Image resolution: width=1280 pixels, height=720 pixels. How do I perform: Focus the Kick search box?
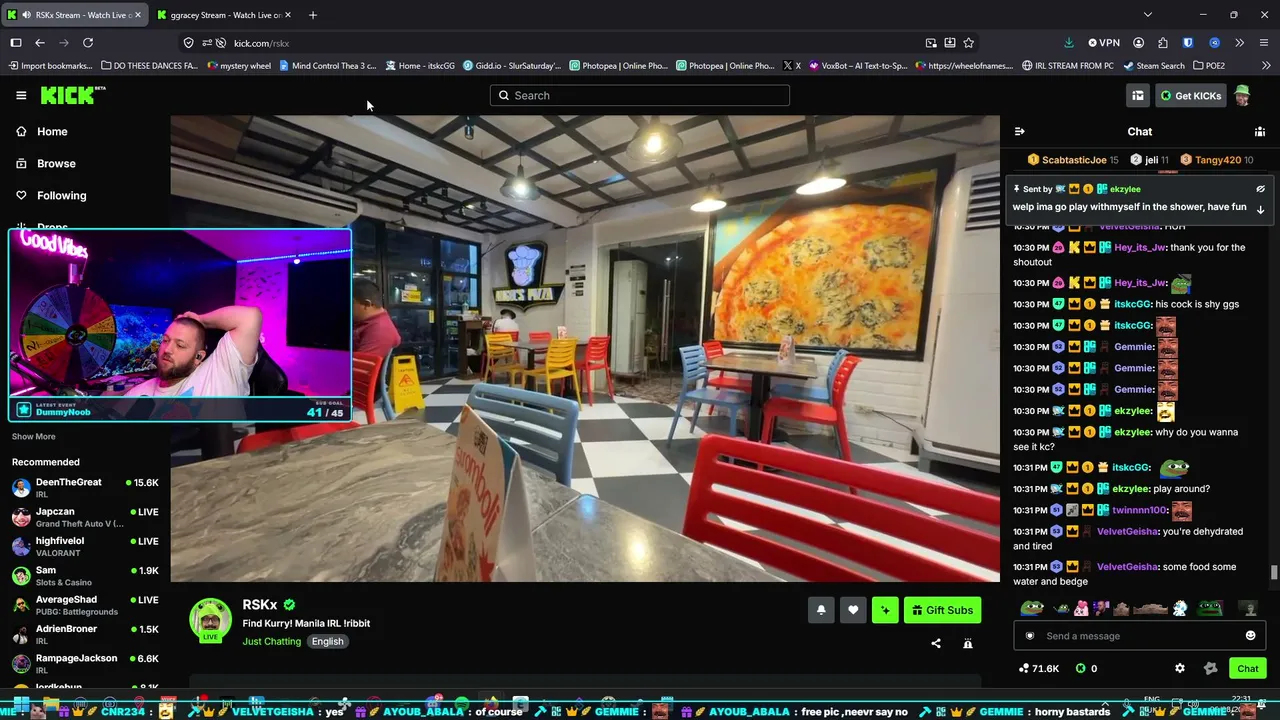coord(640,95)
